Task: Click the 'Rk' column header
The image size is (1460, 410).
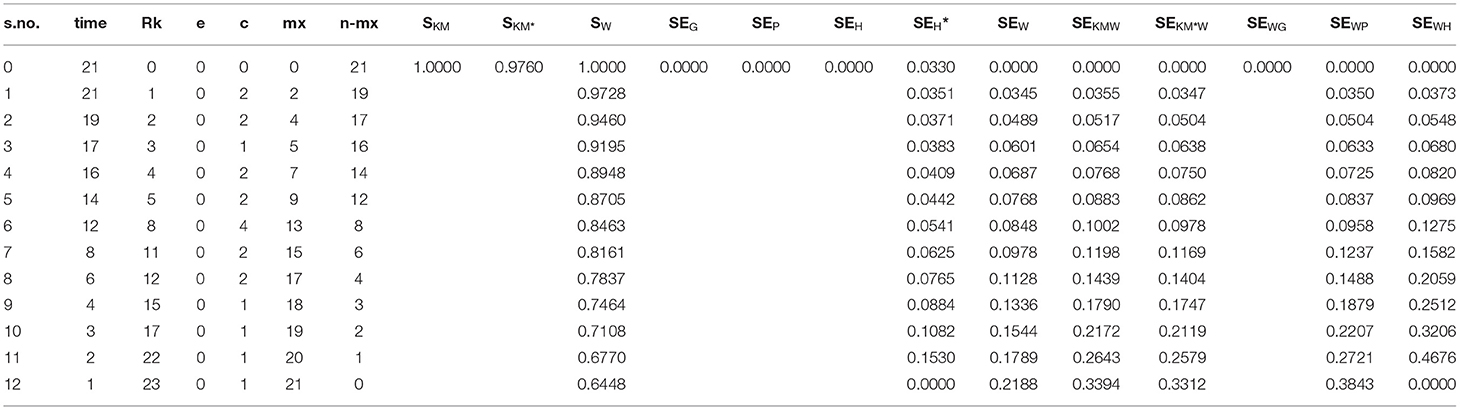Action: click(150, 22)
